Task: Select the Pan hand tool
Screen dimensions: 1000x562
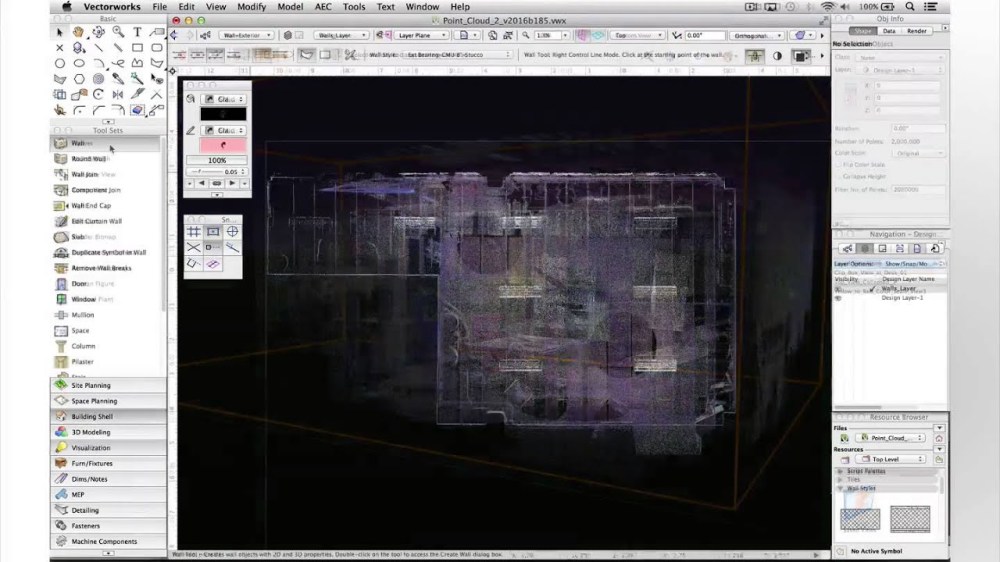Action: pyautogui.click(x=79, y=33)
